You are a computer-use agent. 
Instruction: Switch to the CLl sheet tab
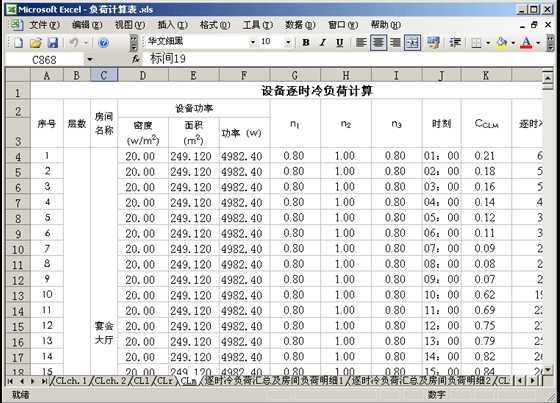pyautogui.click(x=141, y=381)
